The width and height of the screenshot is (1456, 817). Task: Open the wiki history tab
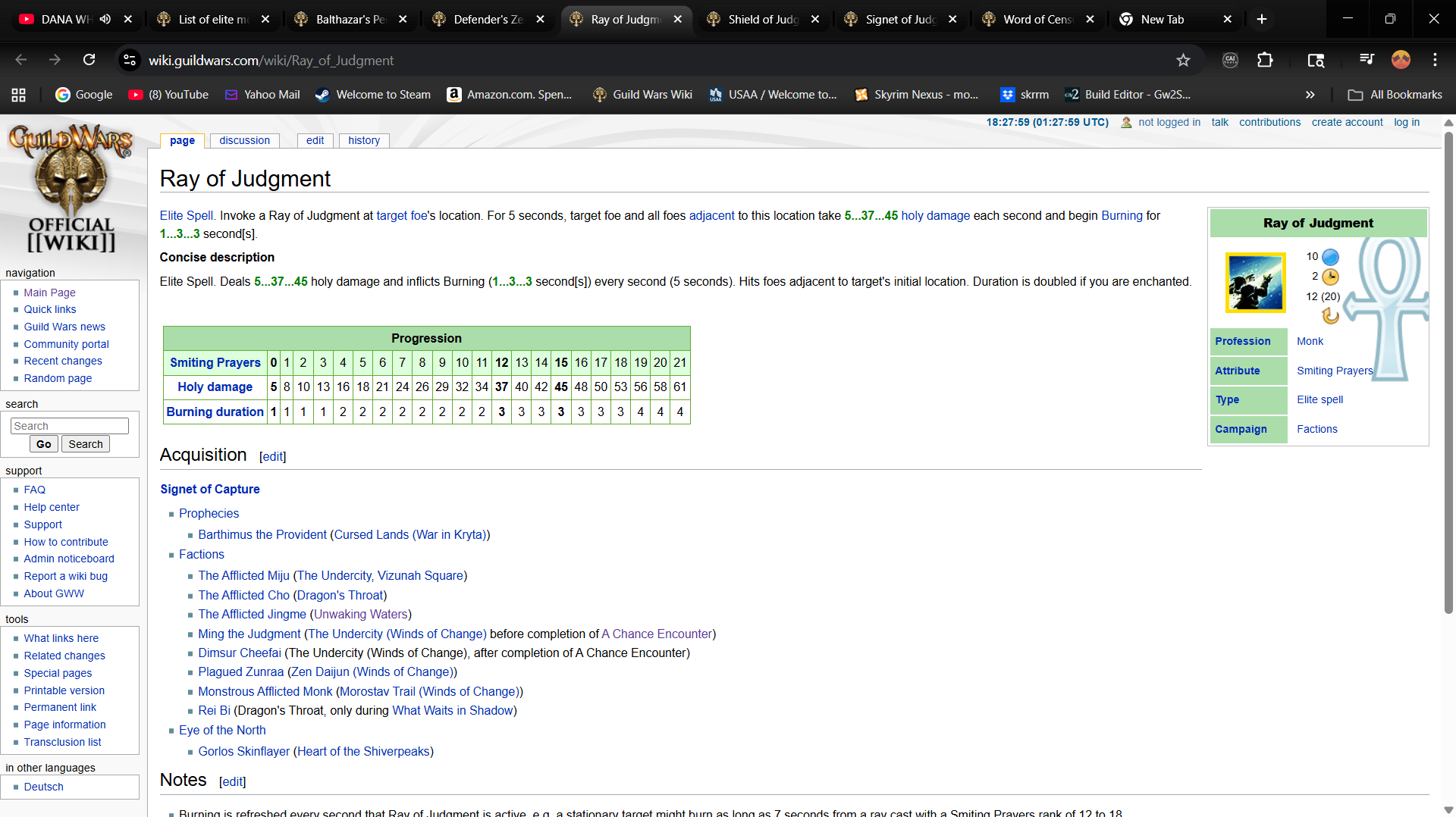coord(364,140)
